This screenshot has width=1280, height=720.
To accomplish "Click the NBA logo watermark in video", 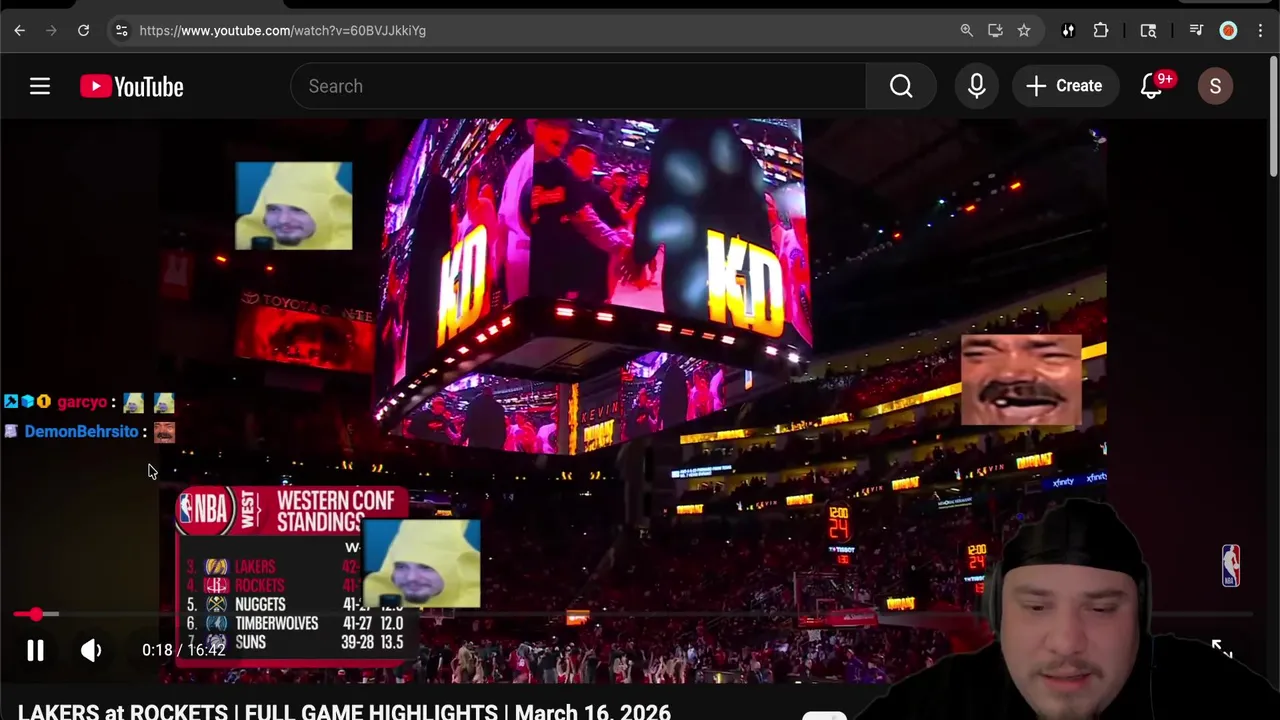I will [x=1231, y=566].
